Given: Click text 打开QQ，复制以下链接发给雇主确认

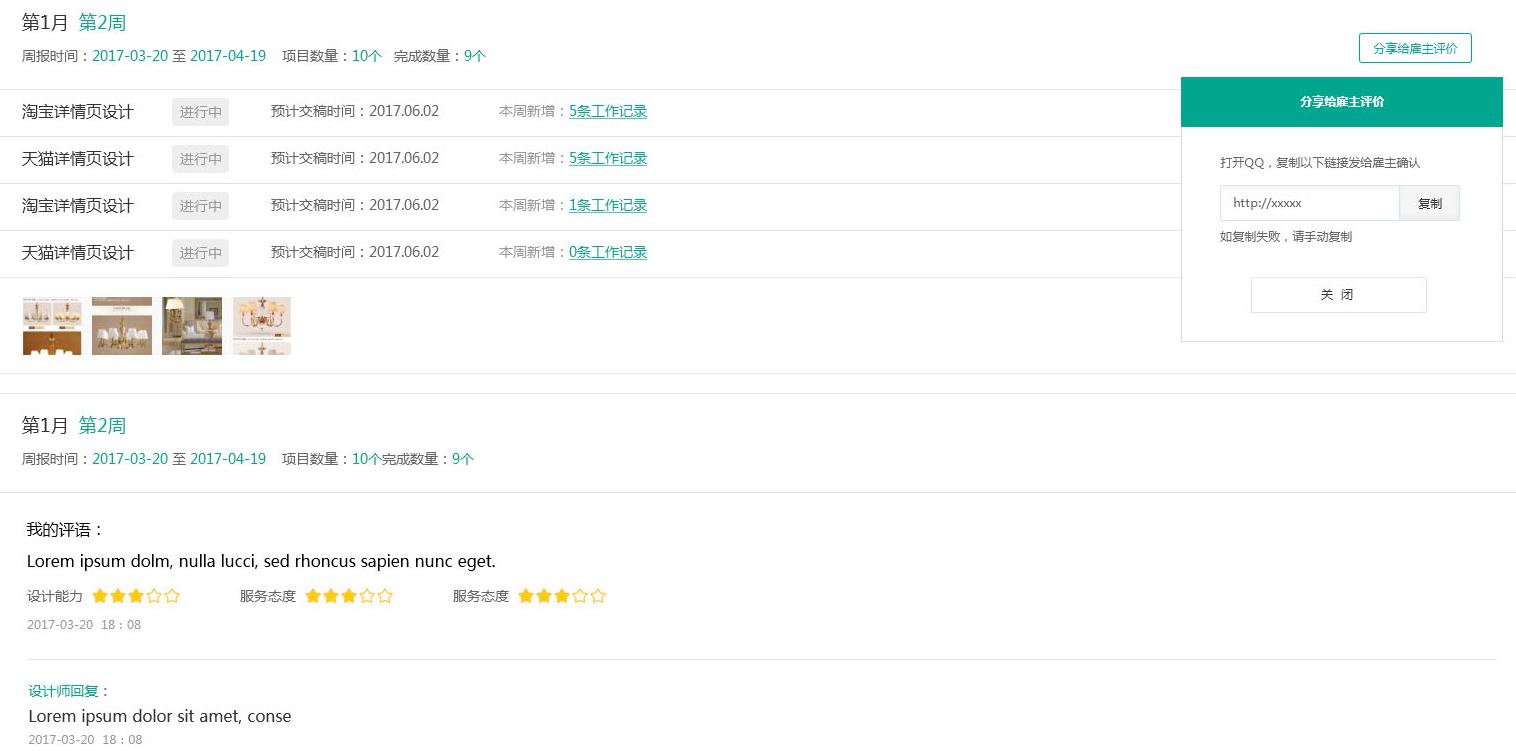Looking at the screenshot, I should tap(1320, 163).
